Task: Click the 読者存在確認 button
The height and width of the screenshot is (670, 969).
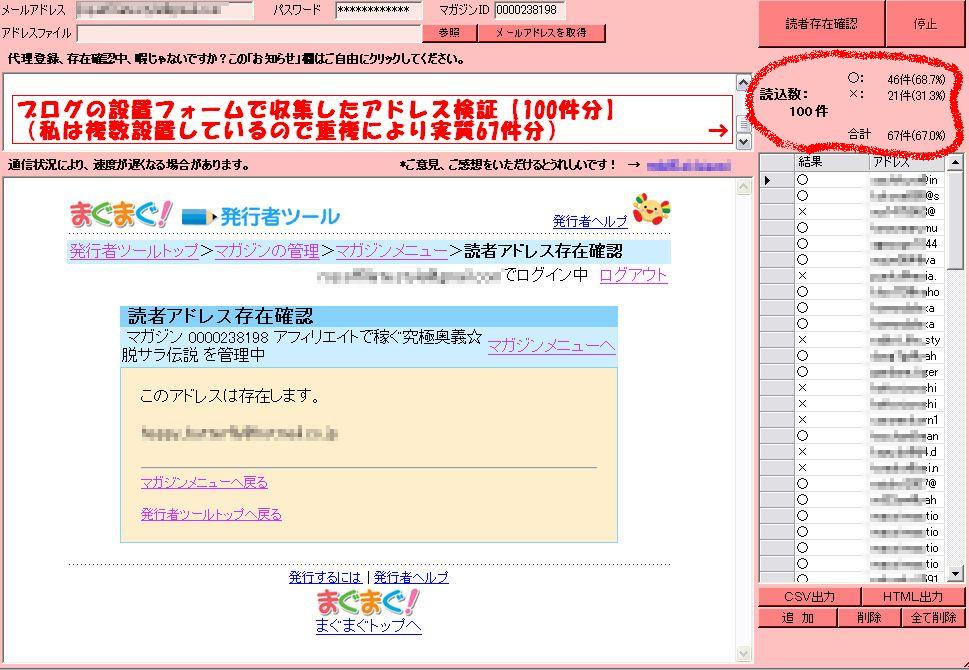Action: 821,24
